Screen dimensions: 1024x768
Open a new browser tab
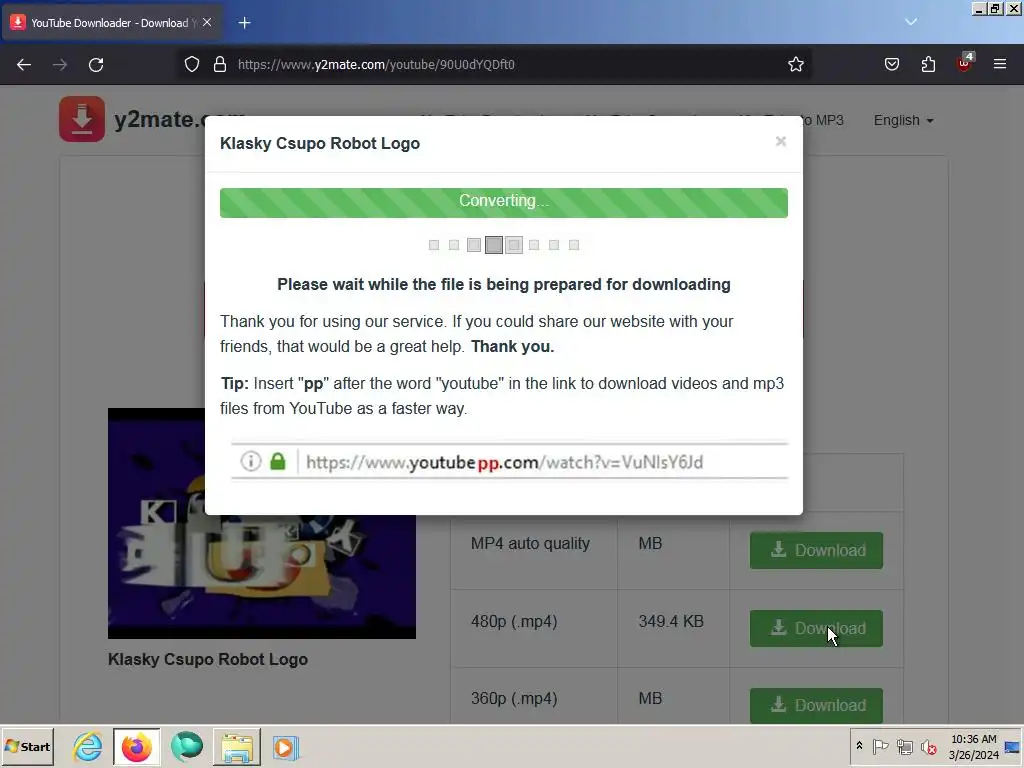tap(244, 23)
